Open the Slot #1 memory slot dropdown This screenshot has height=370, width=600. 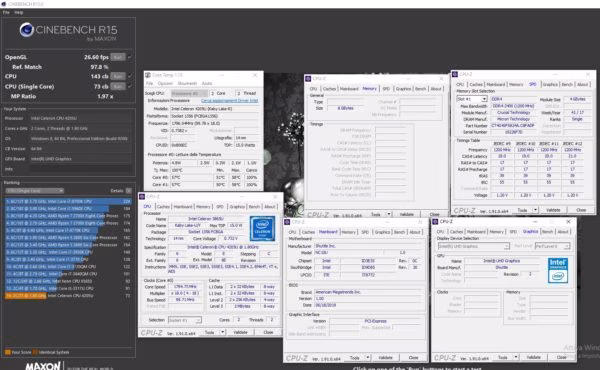click(x=471, y=99)
